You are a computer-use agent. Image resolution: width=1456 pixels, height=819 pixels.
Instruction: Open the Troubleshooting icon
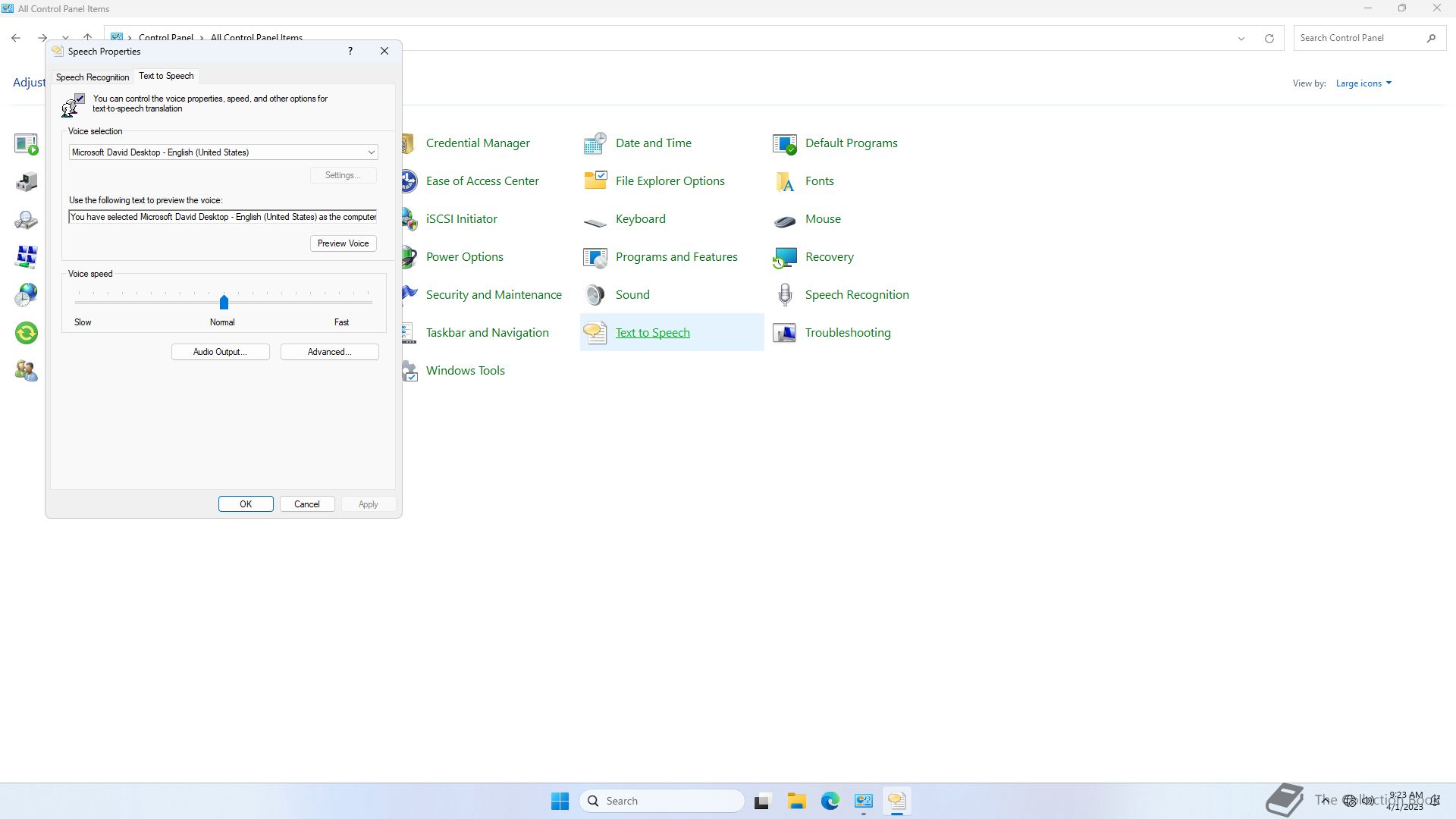click(785, 332)
